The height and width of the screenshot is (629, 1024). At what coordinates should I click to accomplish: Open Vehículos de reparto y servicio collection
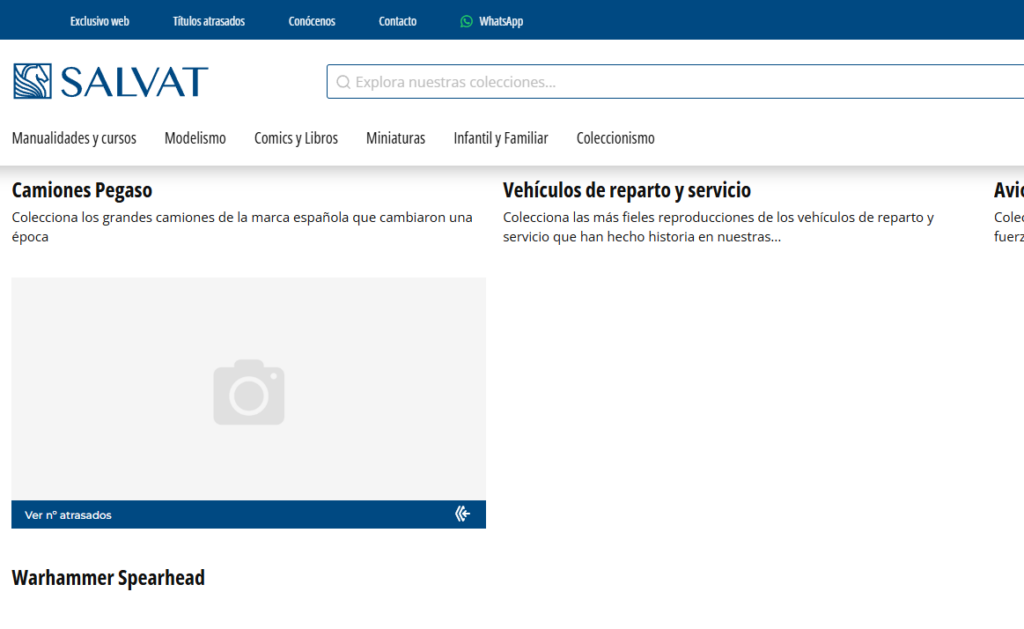click(x=626, y=190)
